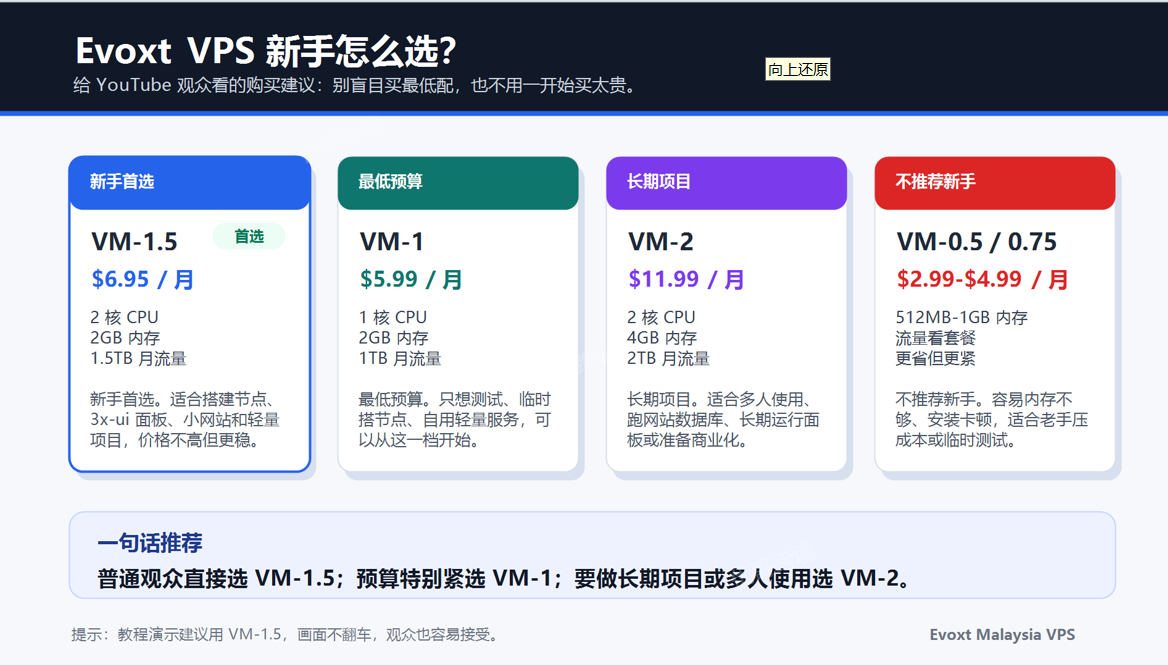Click the sentence starting "普通观众直接选 VM-1.5"
Viewport: 1168px width, 665px height.
pyautogui.click(x=504, y=579)
